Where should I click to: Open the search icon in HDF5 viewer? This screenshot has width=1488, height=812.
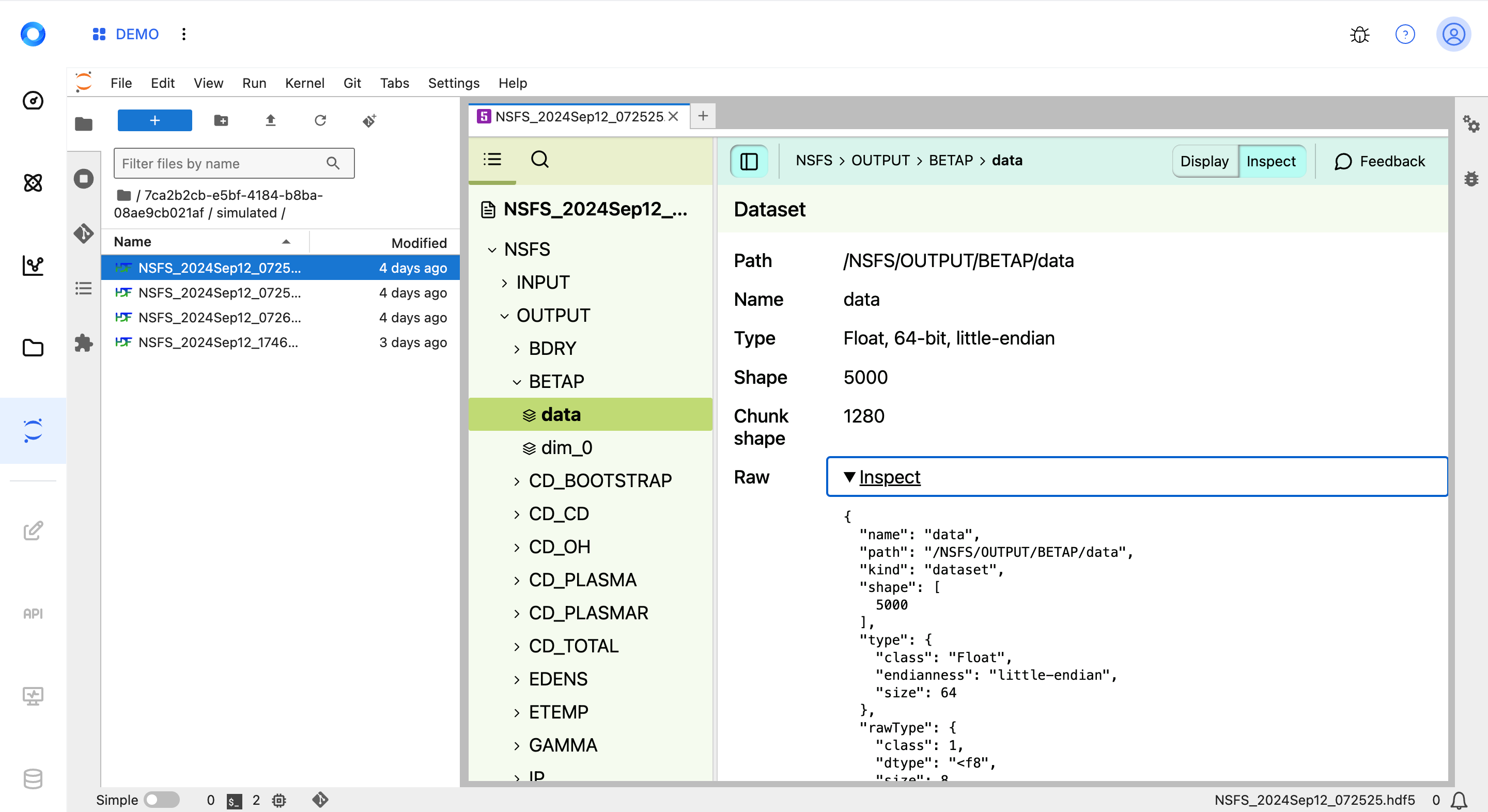(539, 160)
